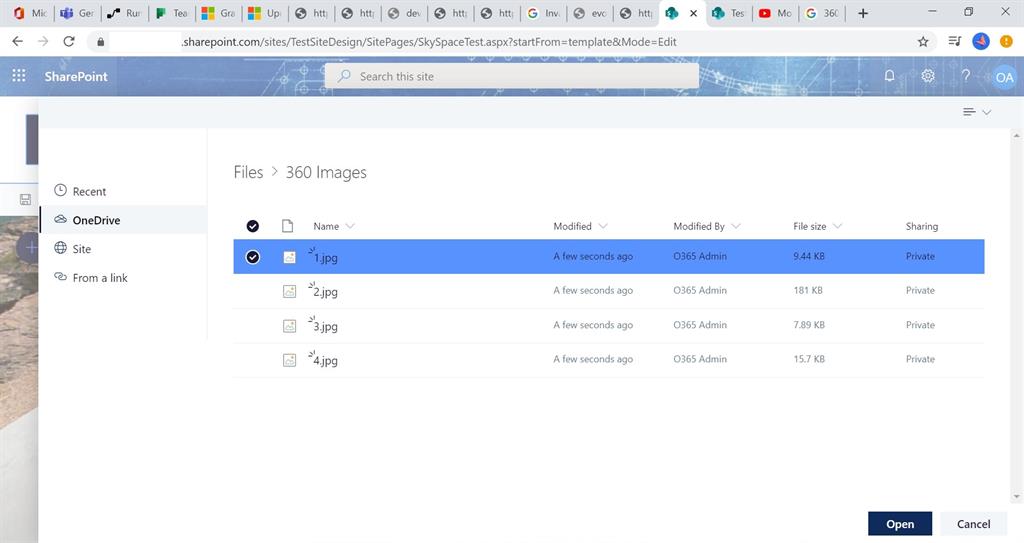Viewport: 1024px width, 543px height.
Task: Click the browser back arrow
Action: click(18, 41)
